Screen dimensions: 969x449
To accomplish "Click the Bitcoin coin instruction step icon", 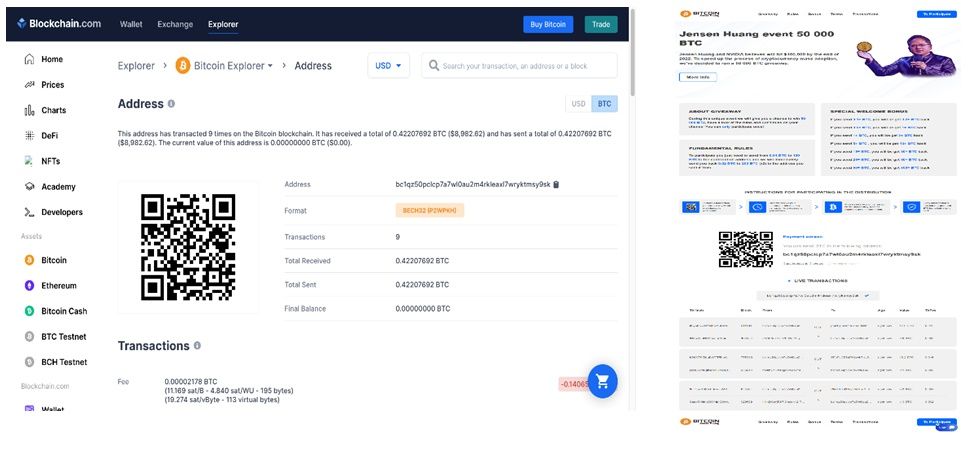I will pos(833,207).
